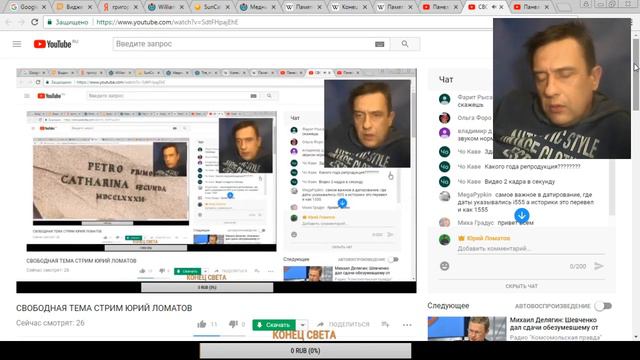
Task: Click the Чат panel header
Action: point(446,80)
